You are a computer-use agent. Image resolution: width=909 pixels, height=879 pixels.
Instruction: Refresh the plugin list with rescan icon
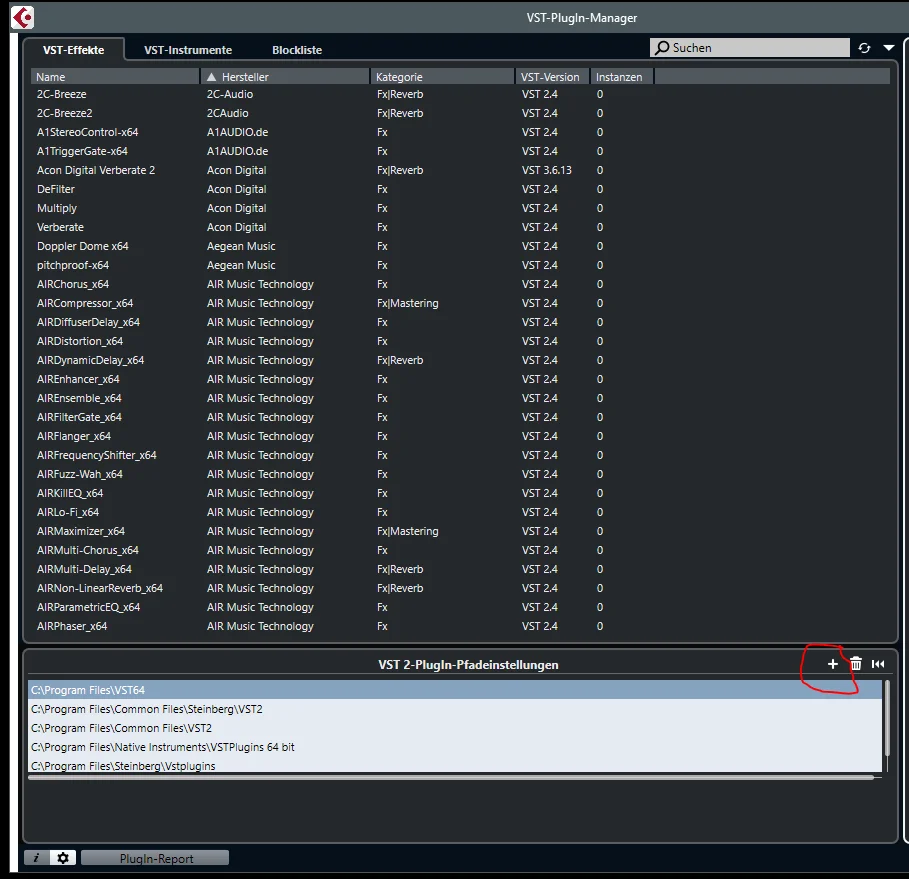864,48
